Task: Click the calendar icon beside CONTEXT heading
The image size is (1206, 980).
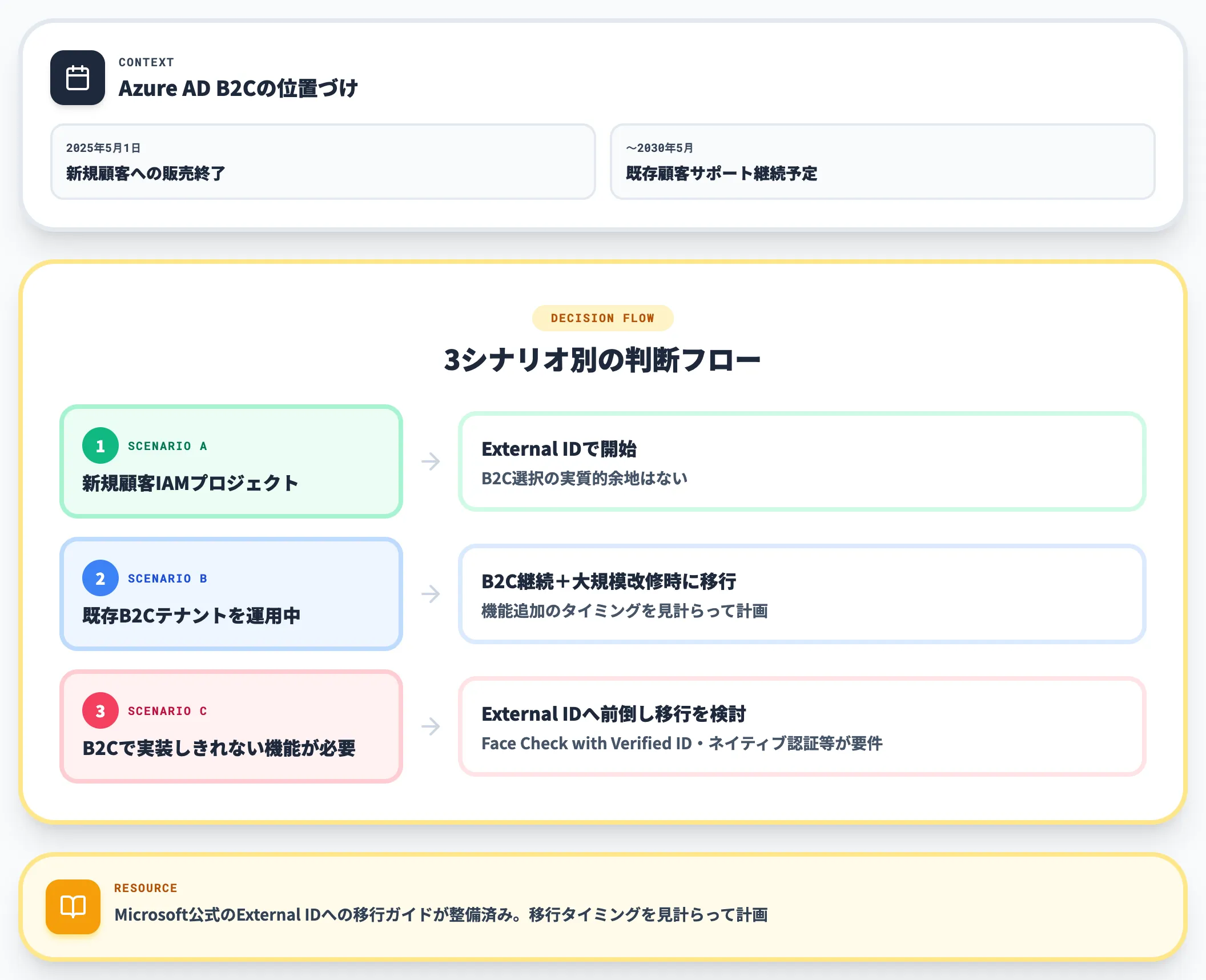Action: 78,78
